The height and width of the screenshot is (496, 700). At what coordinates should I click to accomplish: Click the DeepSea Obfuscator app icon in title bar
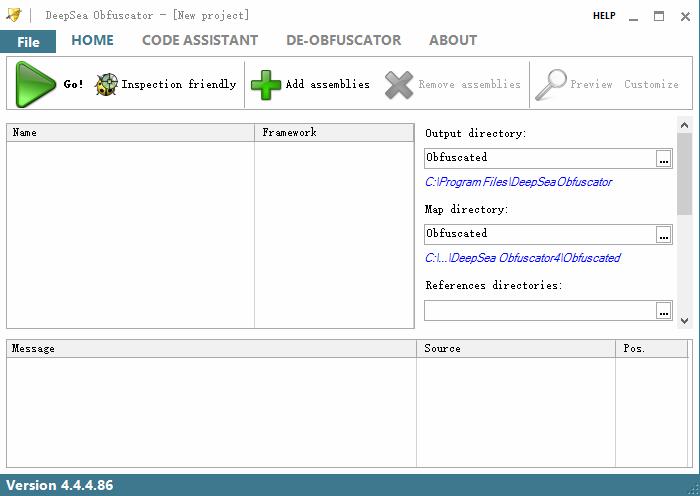tap(14, 15)
